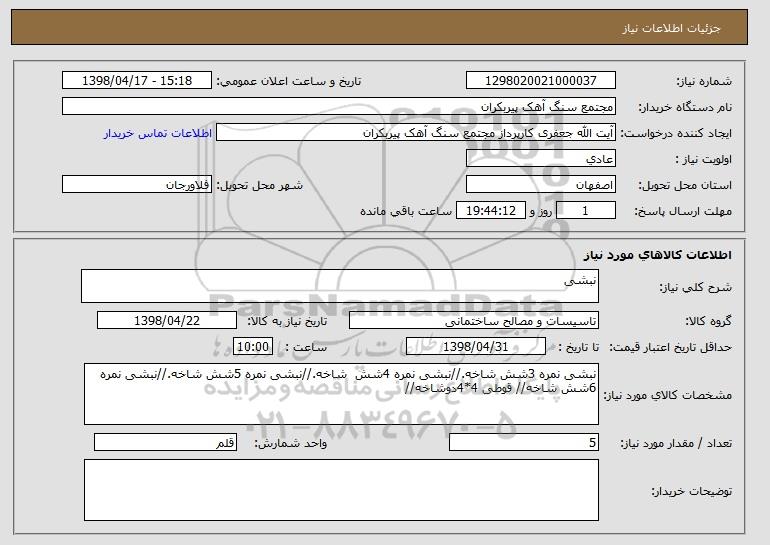The height and width of the screenshot is (545, 770).
Task: Click the مشخصات کالای مورد نیاز text area
Action: point(341,394)
